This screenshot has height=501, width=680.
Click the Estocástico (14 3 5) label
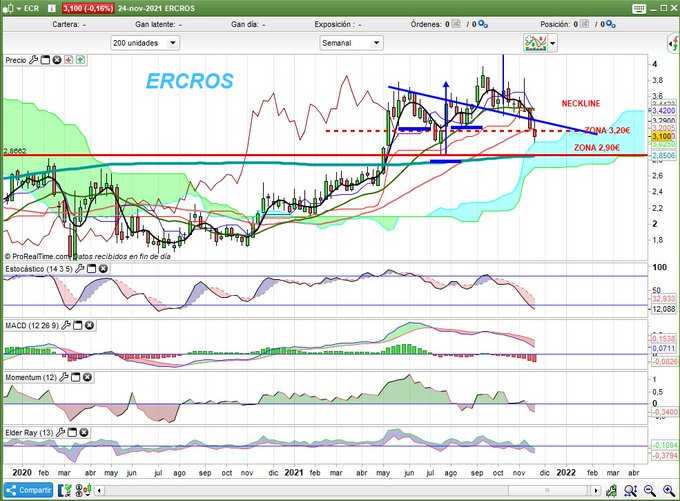coord(39,269)
